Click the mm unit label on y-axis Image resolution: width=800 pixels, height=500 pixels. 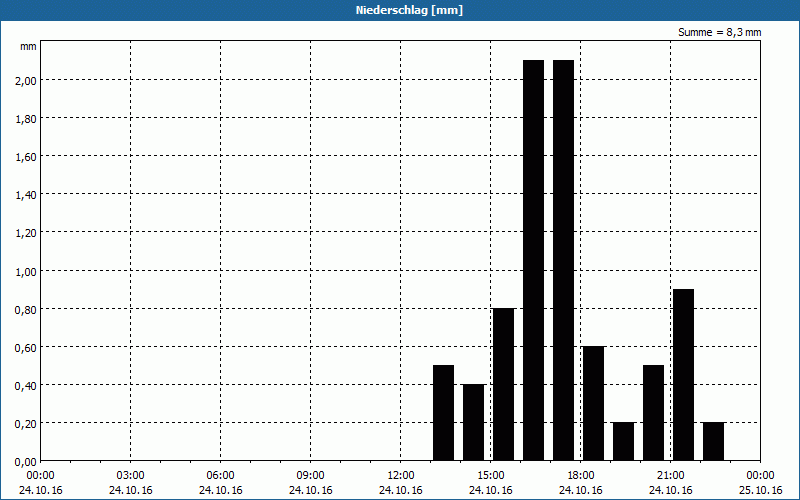pyautogui.click(x=28, y=46)
